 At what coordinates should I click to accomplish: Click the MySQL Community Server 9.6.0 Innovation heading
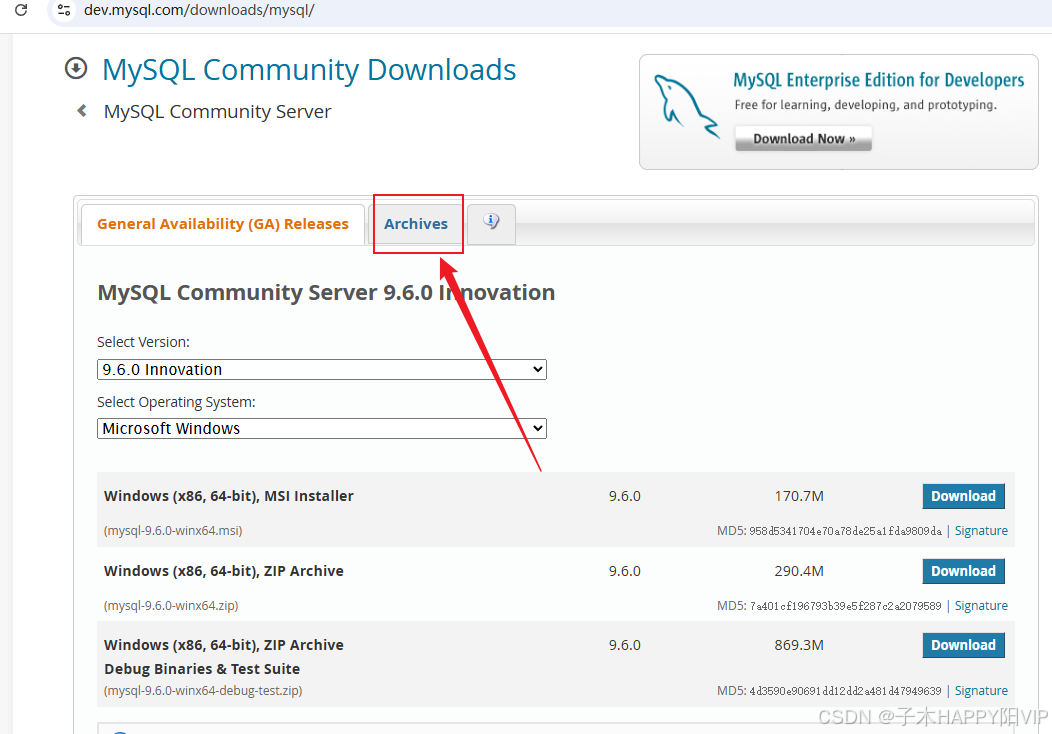pos(326,293)
